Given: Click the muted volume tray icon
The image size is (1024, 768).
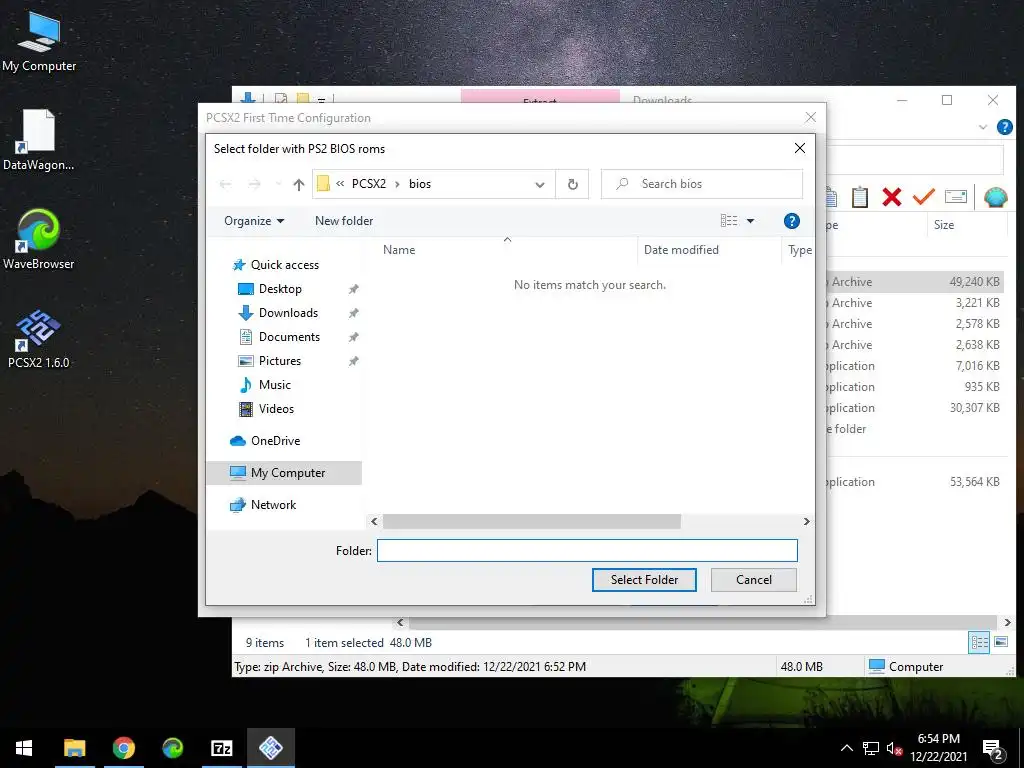Looking at the screenshot, I should [894, 748].
